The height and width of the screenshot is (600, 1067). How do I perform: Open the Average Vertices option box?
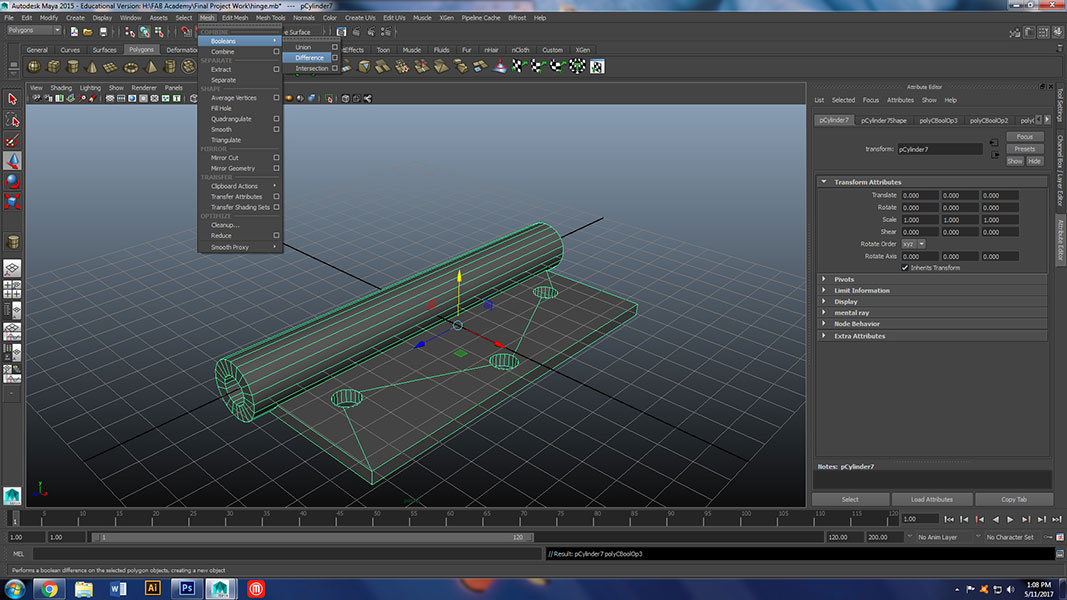pyautogui.click(x=276, y=98)
